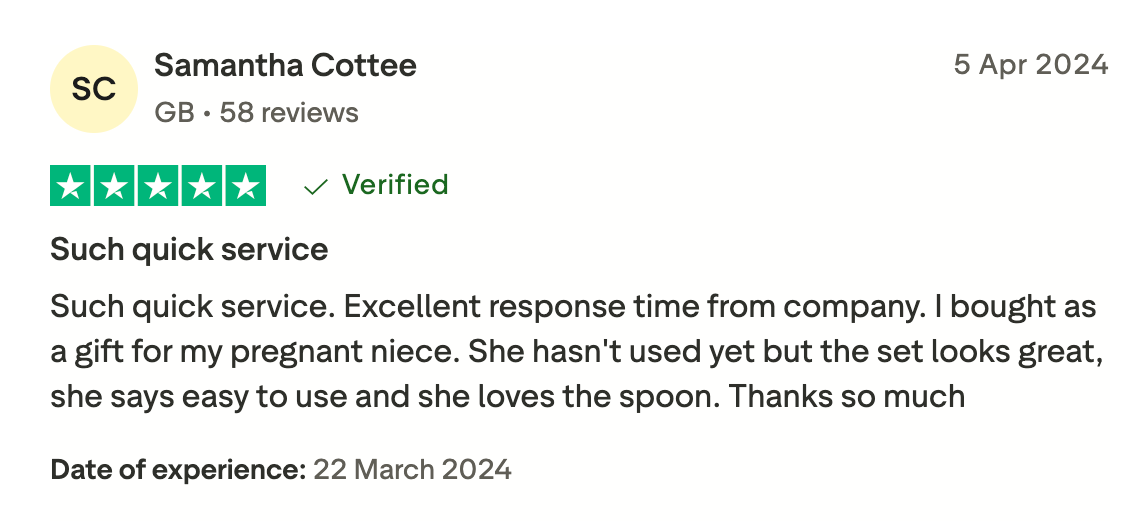Click the dot separator before '58 reviews'
The height and width of the screenshot is (521, 1147).
click(x=207, y=113)
